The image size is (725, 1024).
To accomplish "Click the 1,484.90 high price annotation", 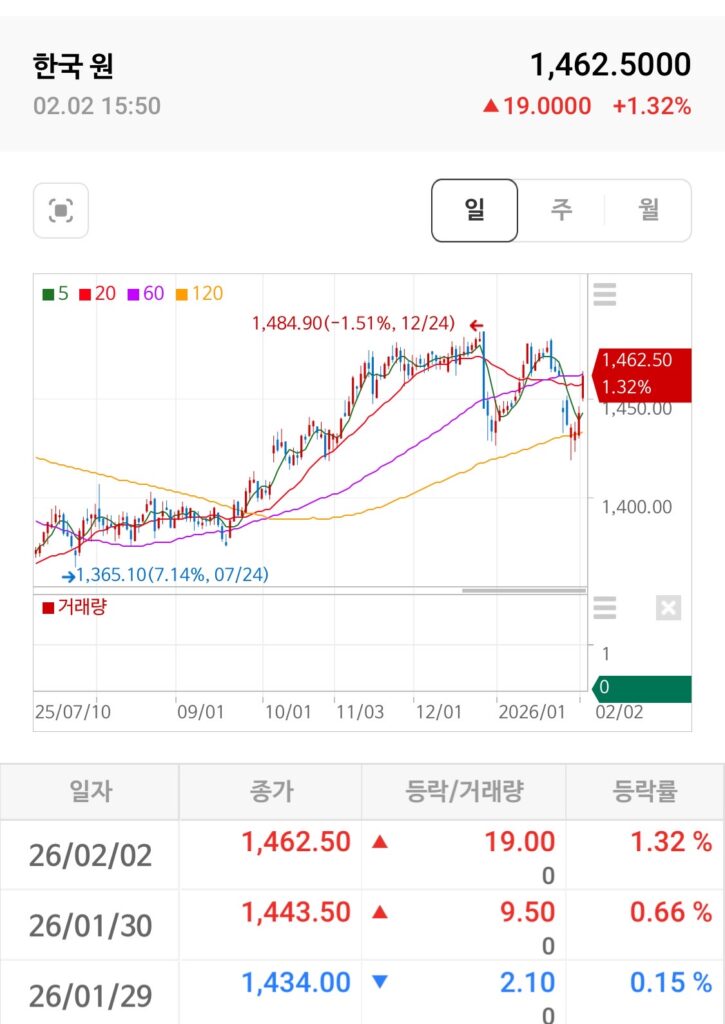I will click(x=353, y=324).
